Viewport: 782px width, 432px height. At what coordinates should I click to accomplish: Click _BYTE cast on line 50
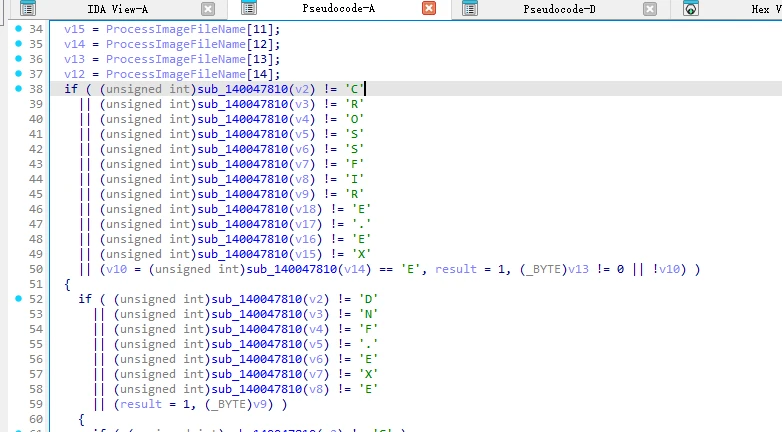pyautogui.click(x=547, y=269)
